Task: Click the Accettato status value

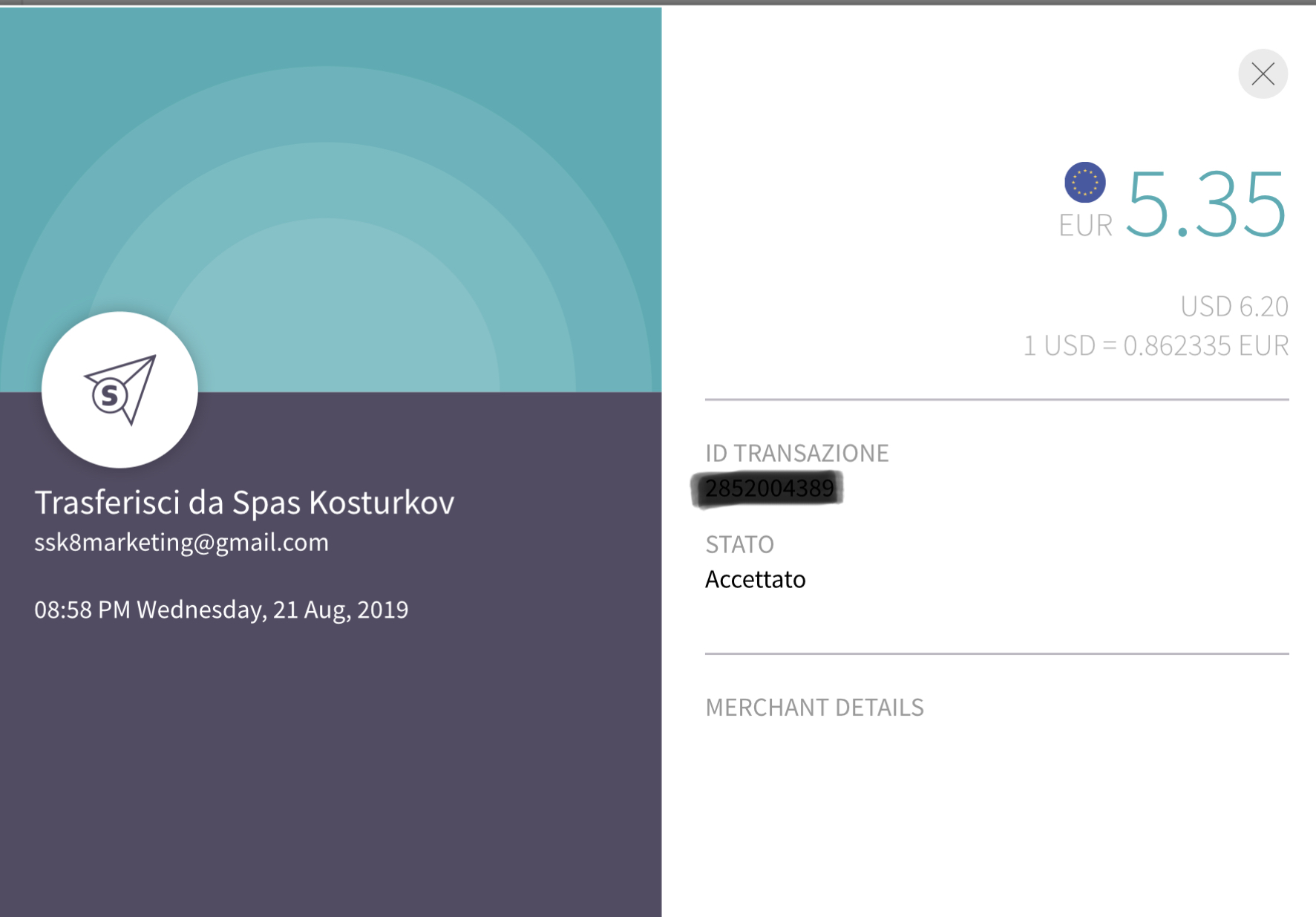Action: click(756, 579)
